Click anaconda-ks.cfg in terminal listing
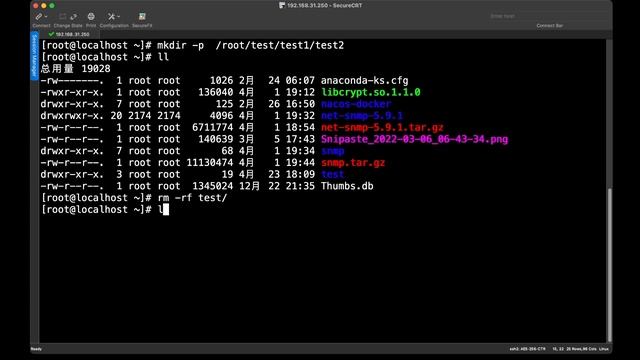This screenshot has width=640, height=360. (364, 80)
